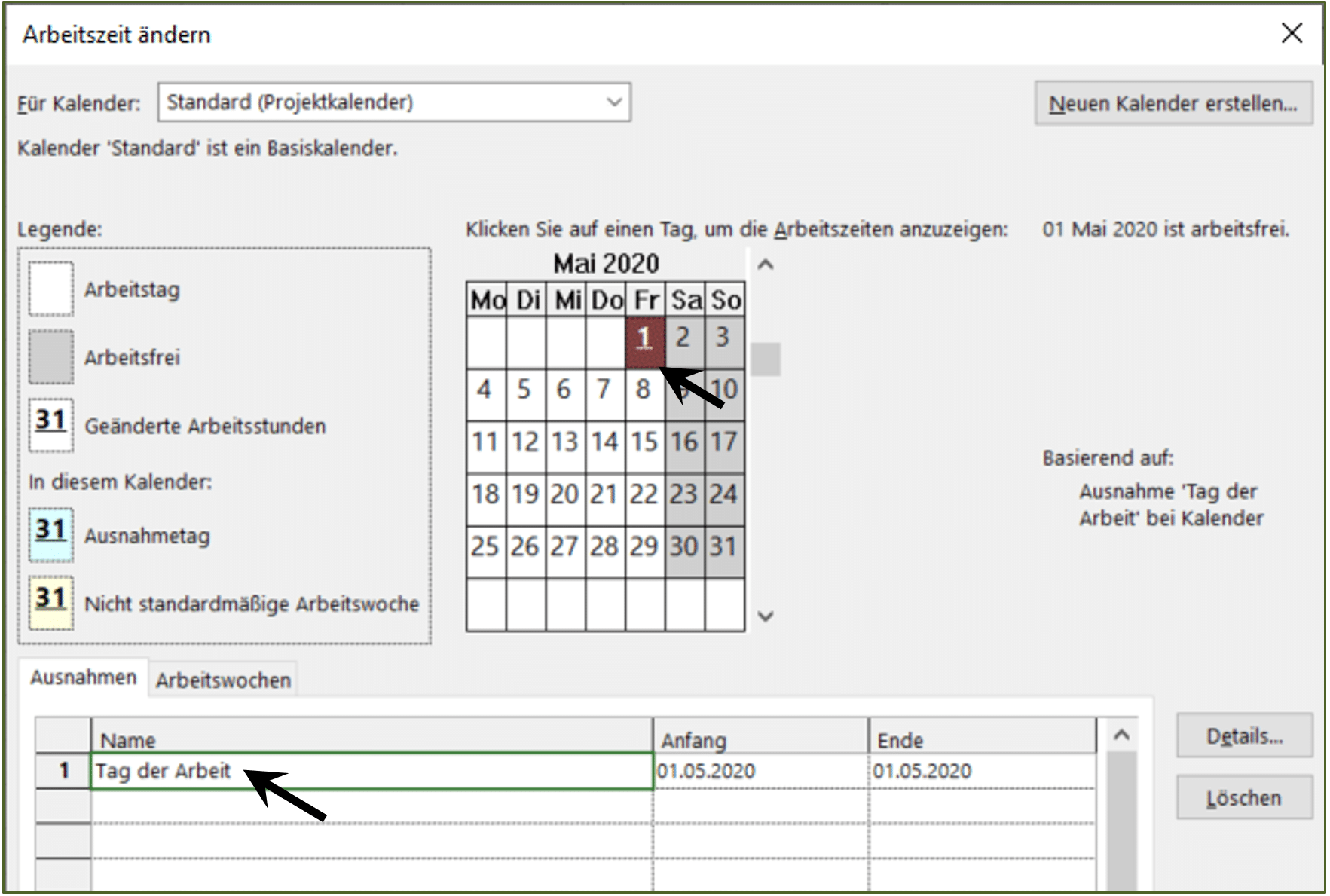
Task: Click the Details... button
Action: point(1244,735)
